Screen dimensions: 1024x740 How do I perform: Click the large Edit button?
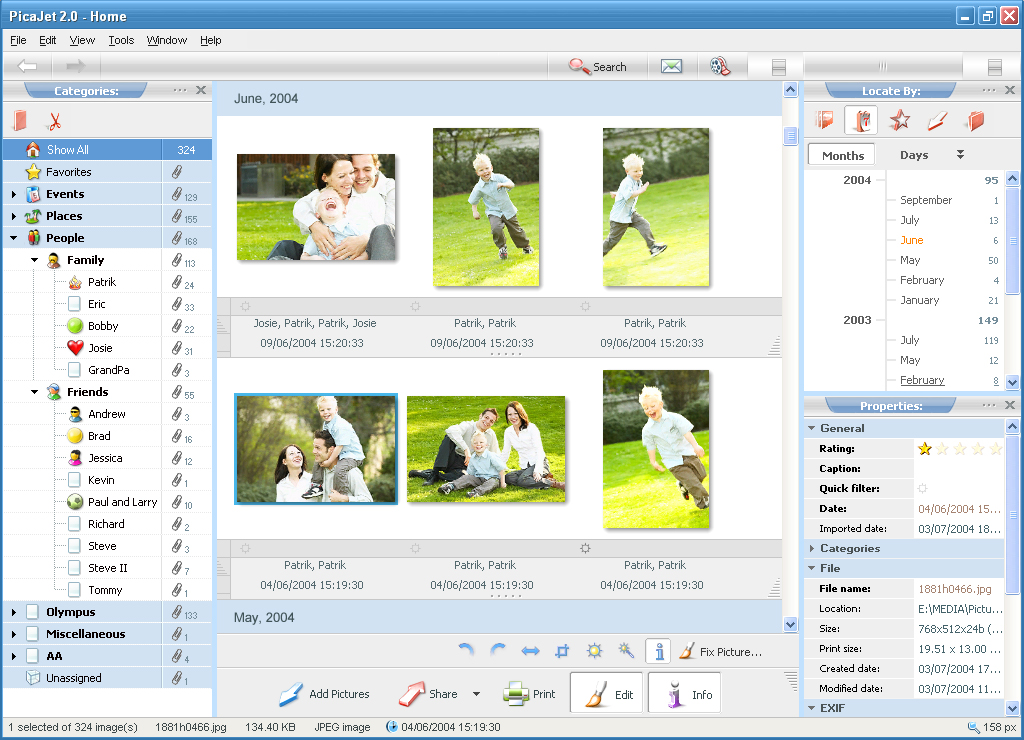[x=607, y=692]
